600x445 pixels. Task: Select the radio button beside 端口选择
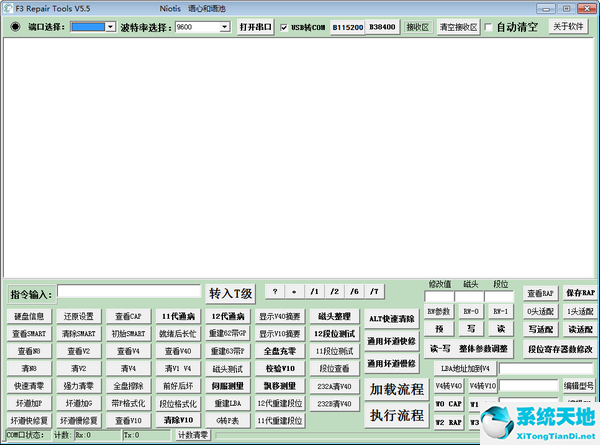(15, 27)
